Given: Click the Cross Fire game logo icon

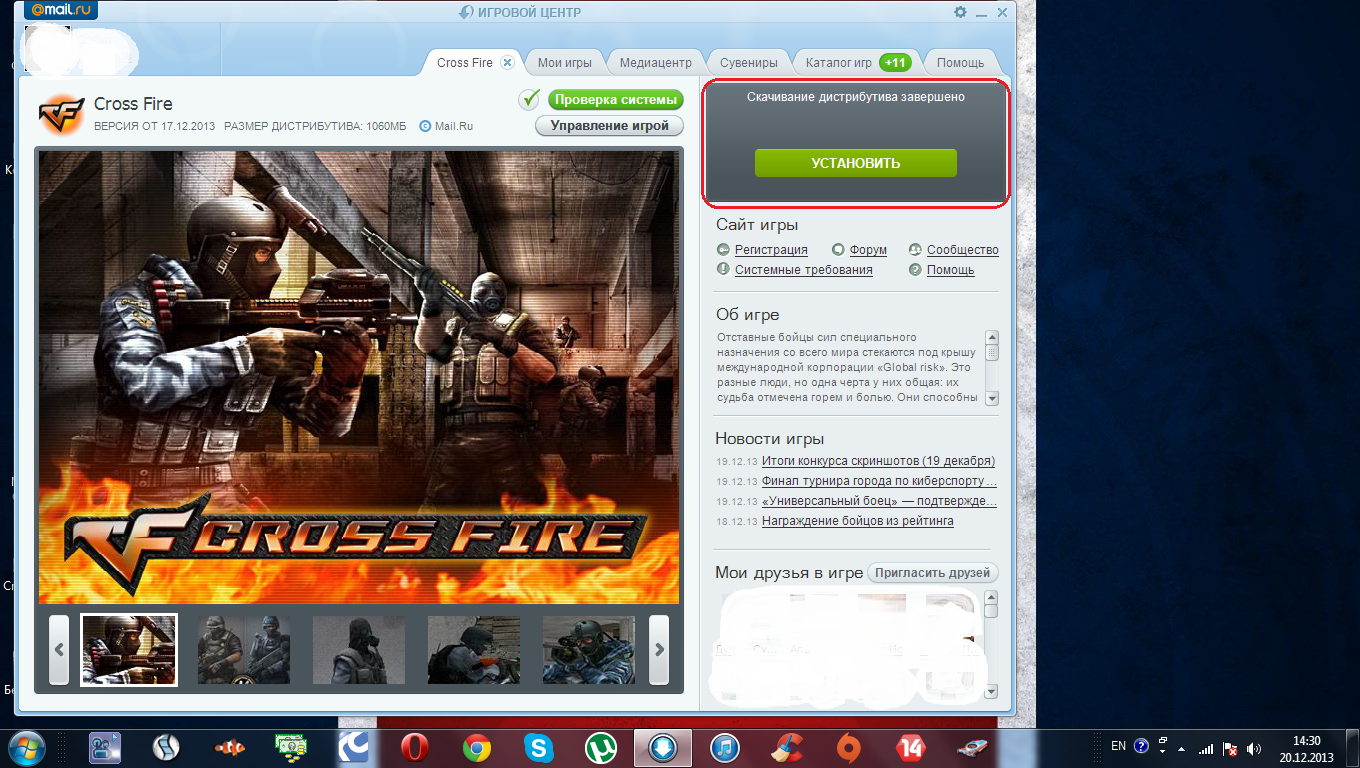Looking at the screenshot, I should coord(62,114).
